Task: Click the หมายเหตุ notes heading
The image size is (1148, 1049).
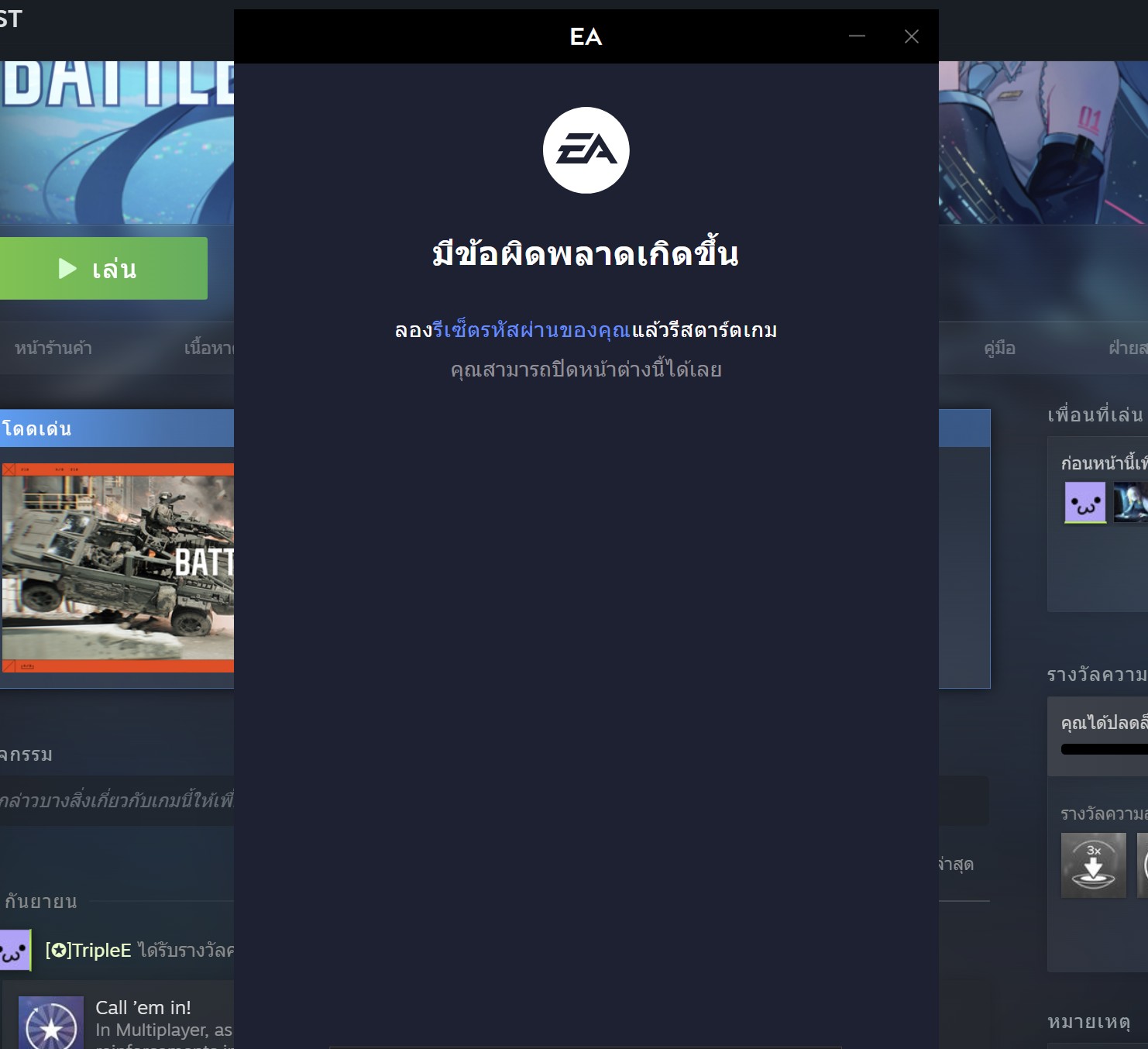Action: 1088,1022
